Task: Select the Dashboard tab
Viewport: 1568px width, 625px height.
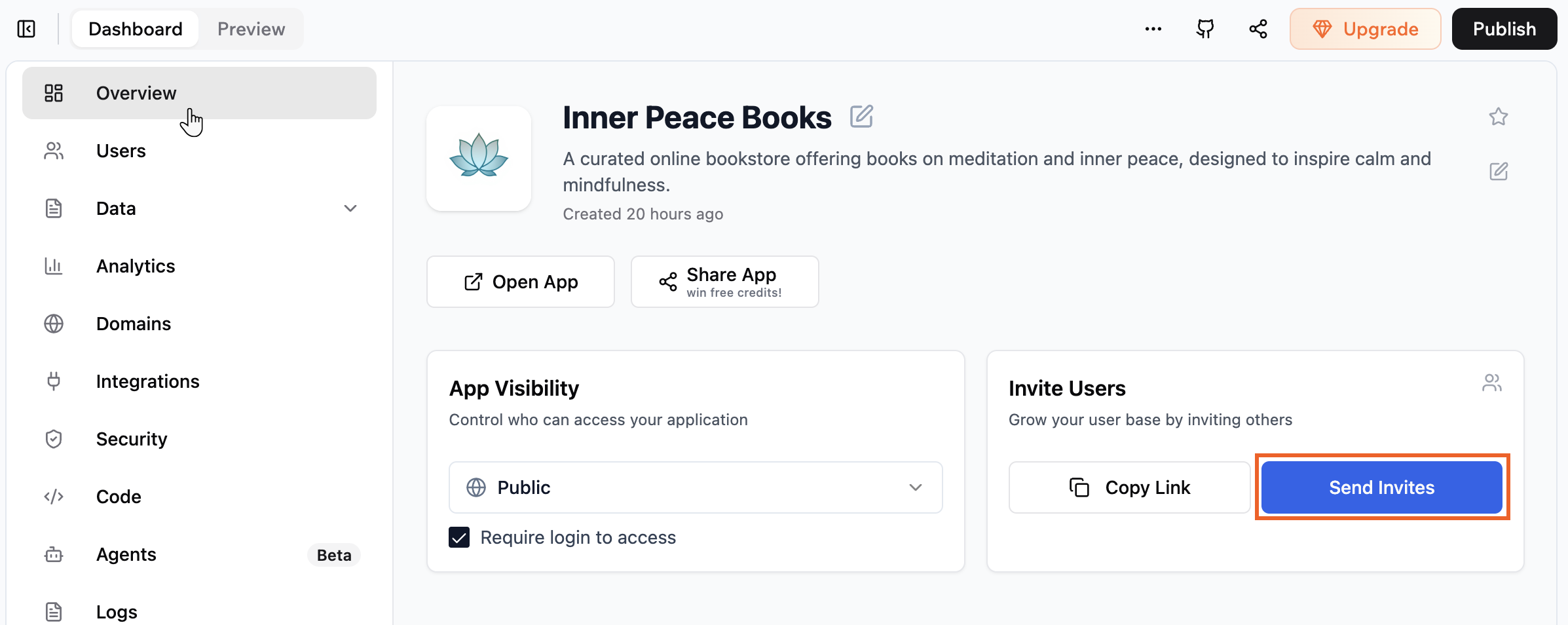Action: tap(135, 29)
